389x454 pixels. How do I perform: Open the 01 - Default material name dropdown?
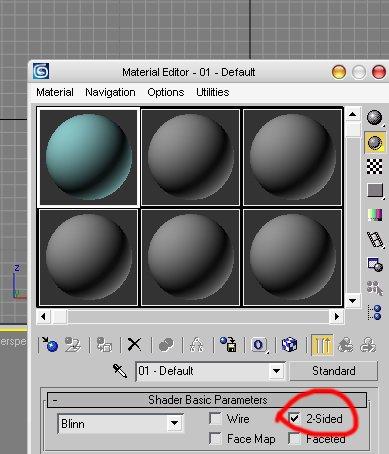click(x=276, y=371)
